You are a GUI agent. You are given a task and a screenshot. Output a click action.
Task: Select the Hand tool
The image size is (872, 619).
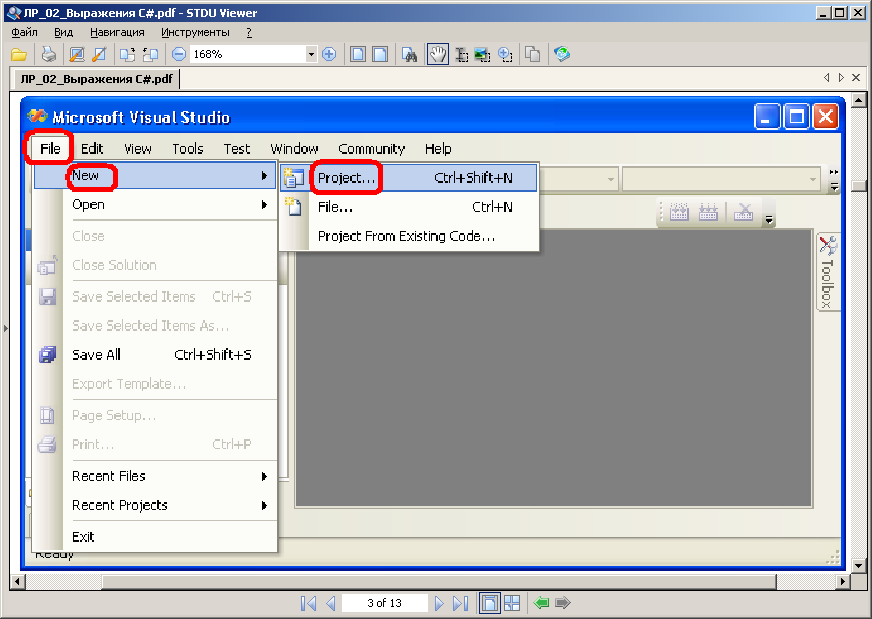point(438,55)
